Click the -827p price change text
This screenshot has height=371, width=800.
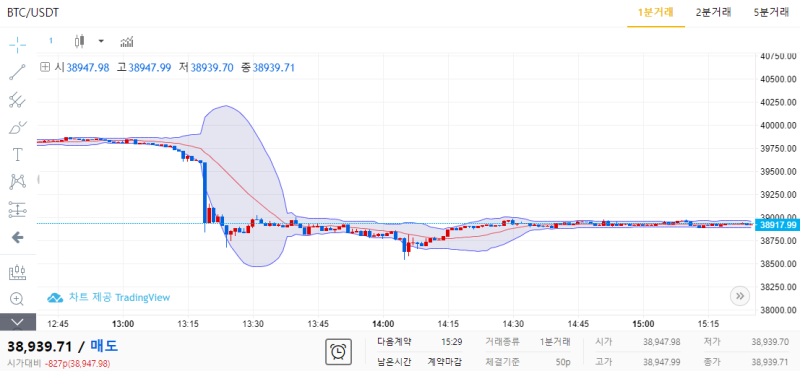point(77,363)
